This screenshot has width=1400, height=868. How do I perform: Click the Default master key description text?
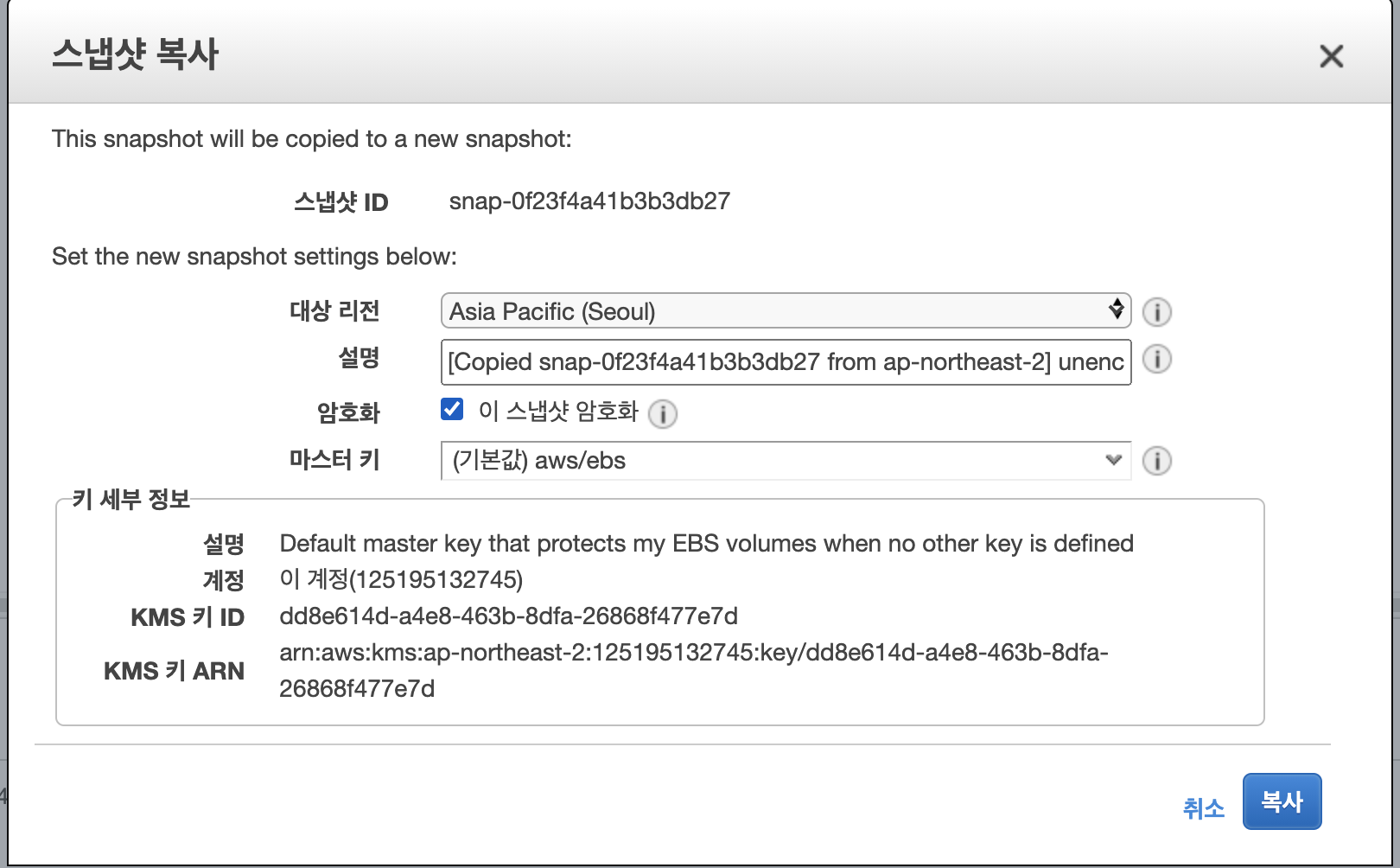pos(706,544)
